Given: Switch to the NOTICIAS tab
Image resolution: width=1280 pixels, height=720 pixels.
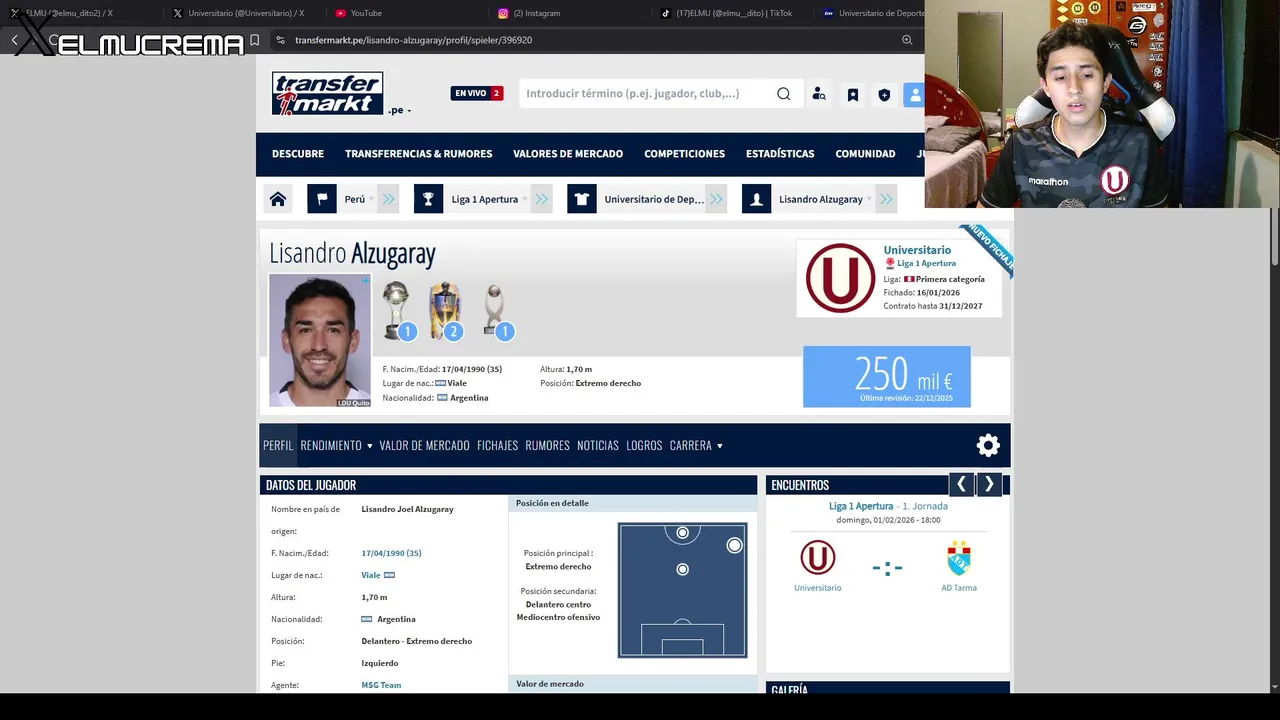Looking at the screenshot, I should coord(598,446).
